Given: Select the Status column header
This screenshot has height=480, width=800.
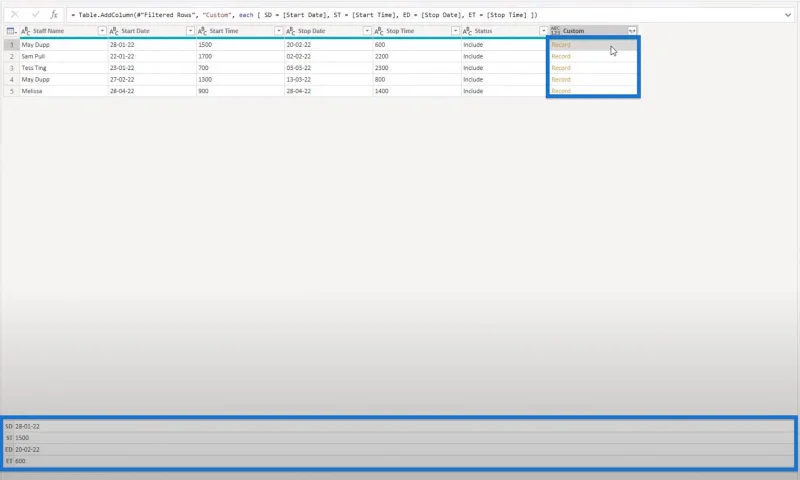Looking at the screenshot, I should tap(505, 31).
